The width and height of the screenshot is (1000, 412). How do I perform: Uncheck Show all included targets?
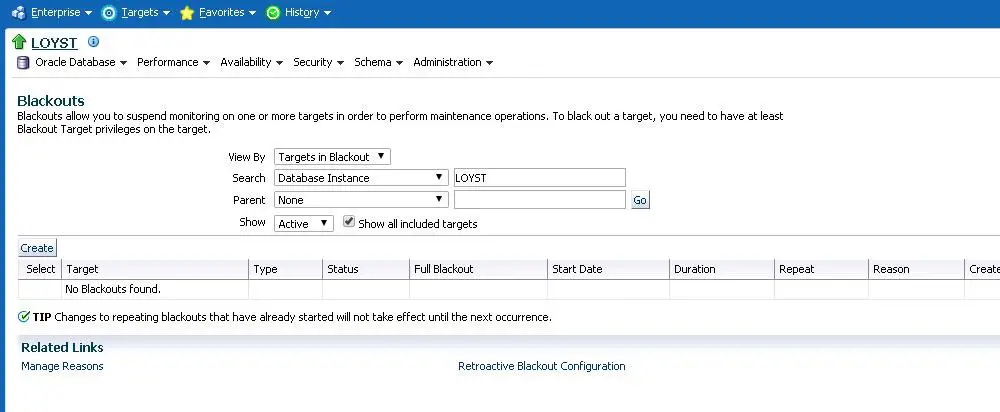tap(349, 222)
